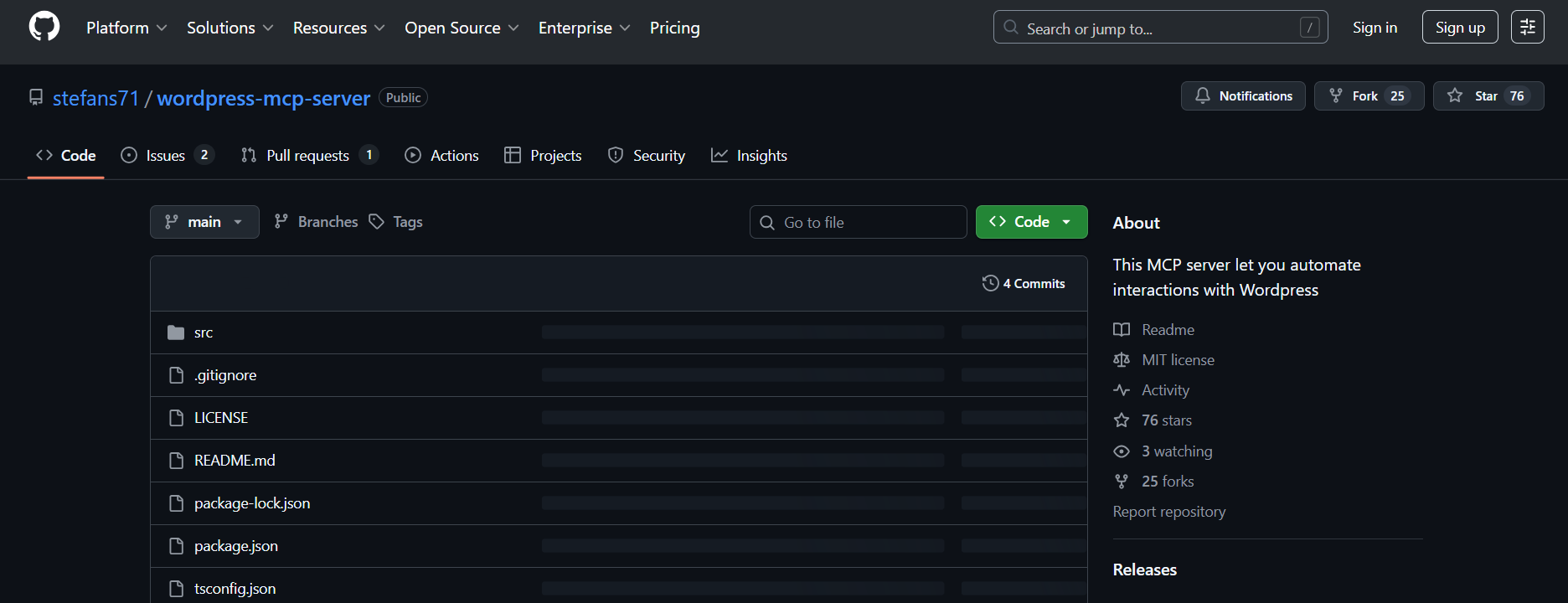
Task: Open the README.md file
Action: point(235,461)
